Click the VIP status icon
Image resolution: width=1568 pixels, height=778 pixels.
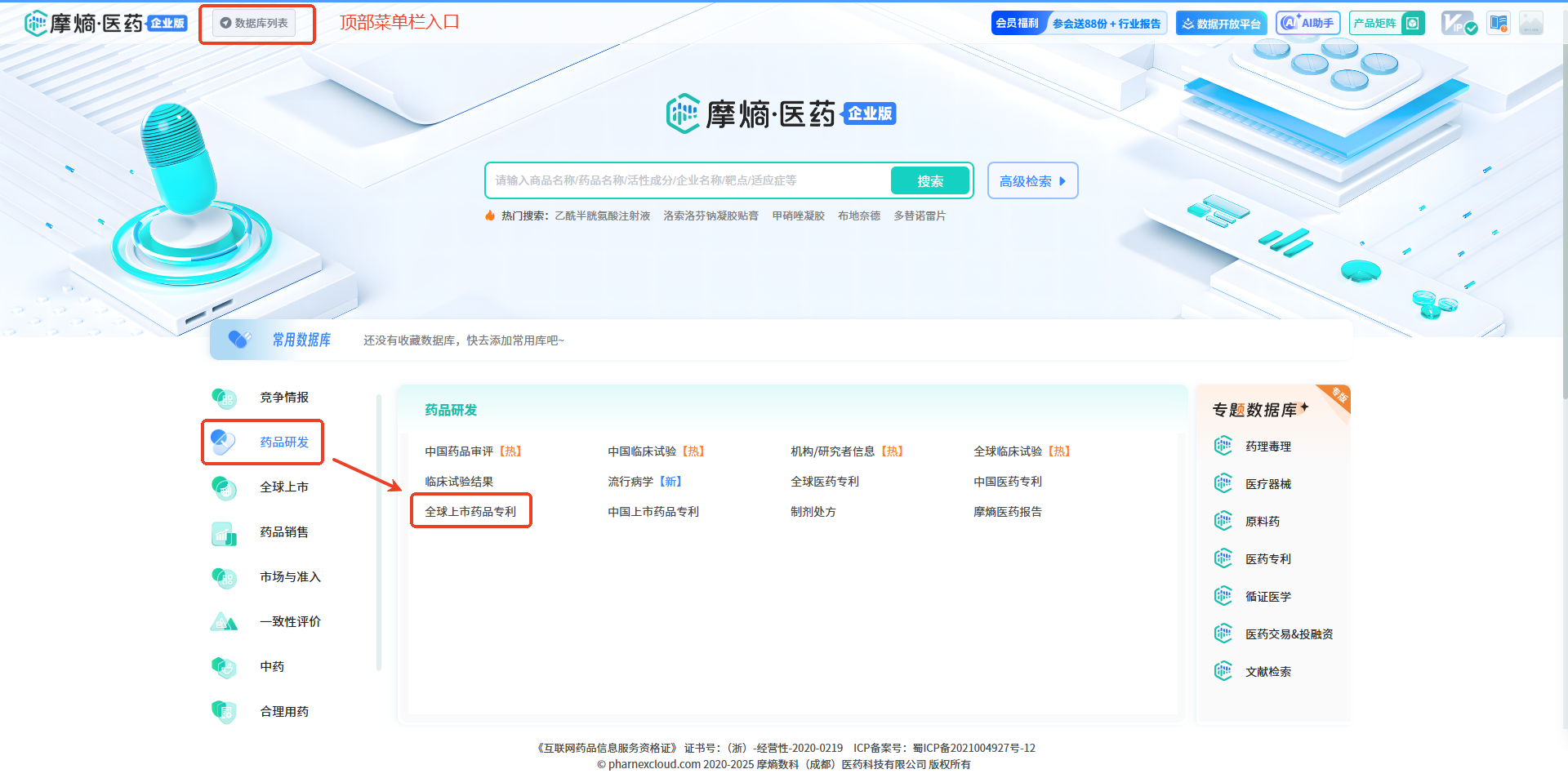(1459, 23)
